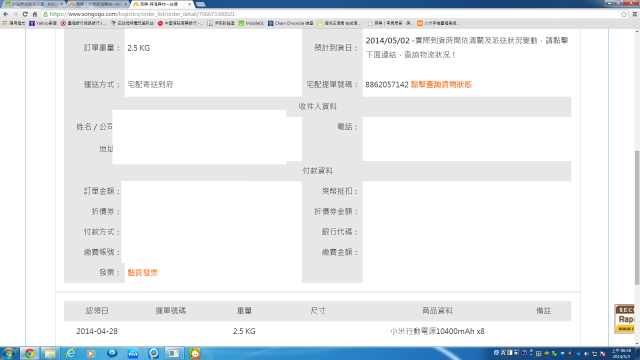
Task: Click the orange 發票 invoice link
Action: coord(142,273)
